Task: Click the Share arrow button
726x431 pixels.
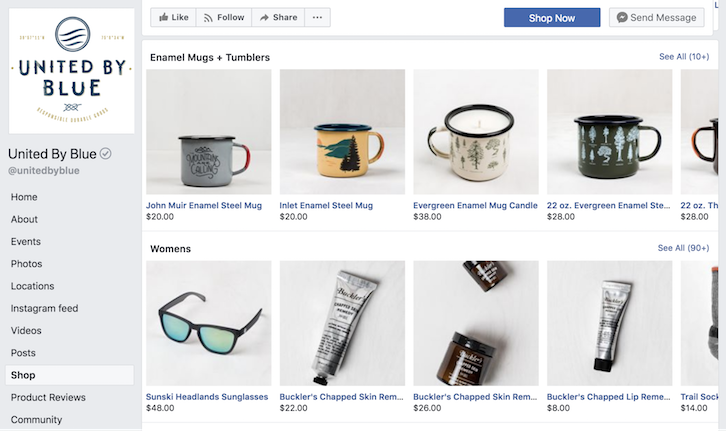Action: coord(277,17)
